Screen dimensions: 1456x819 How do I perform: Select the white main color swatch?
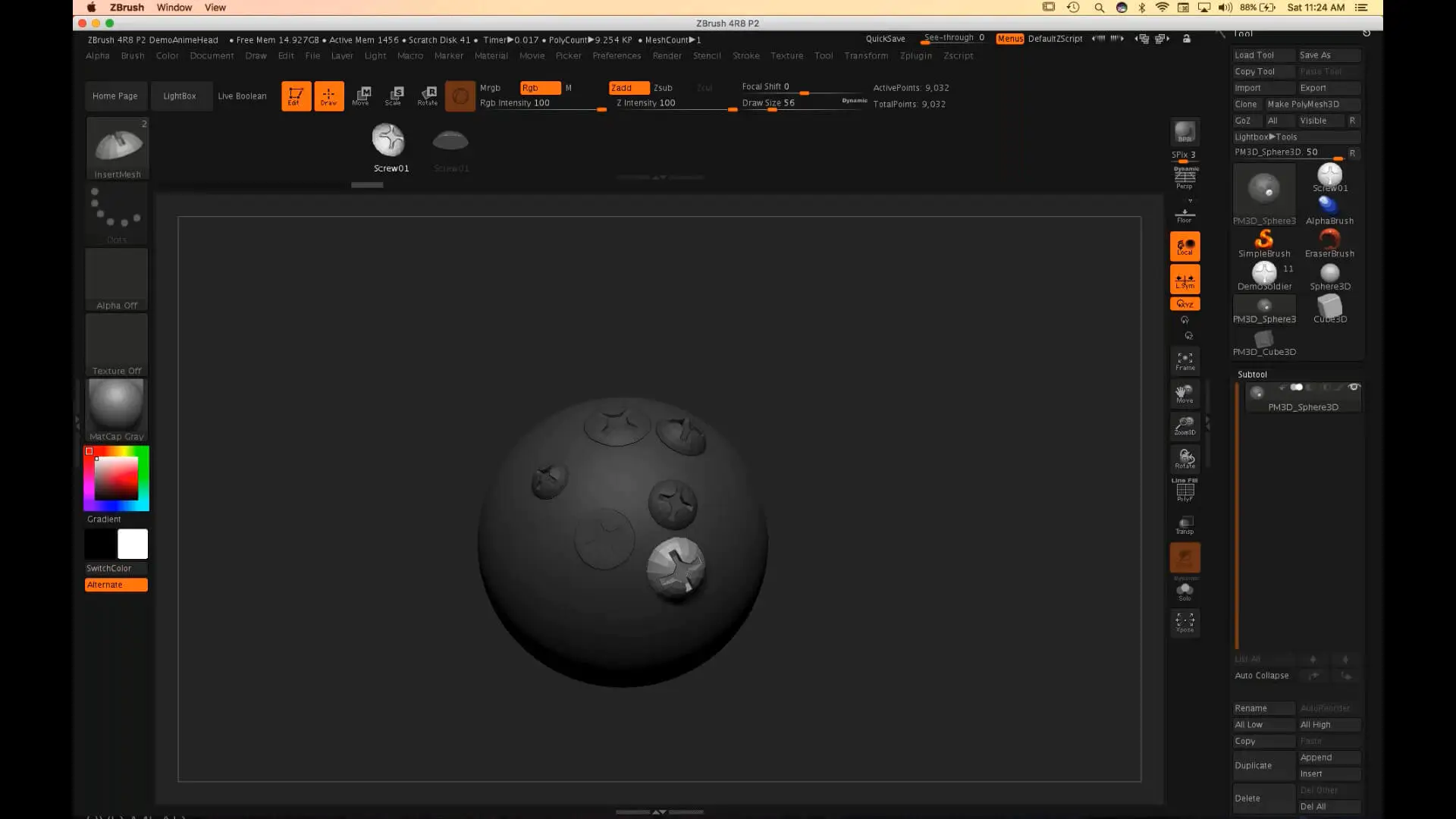[x=133, y=544]
